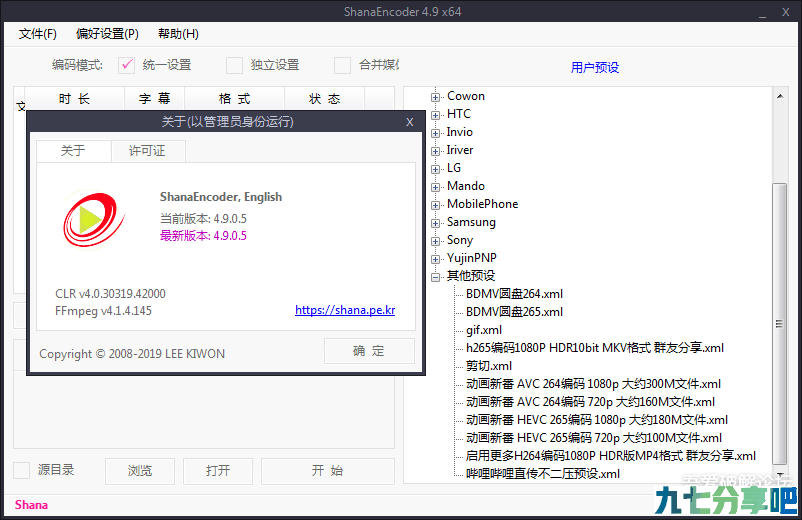Select the Samsung tree label
This screenshot has width=802, height=520.
click(471, 222)
